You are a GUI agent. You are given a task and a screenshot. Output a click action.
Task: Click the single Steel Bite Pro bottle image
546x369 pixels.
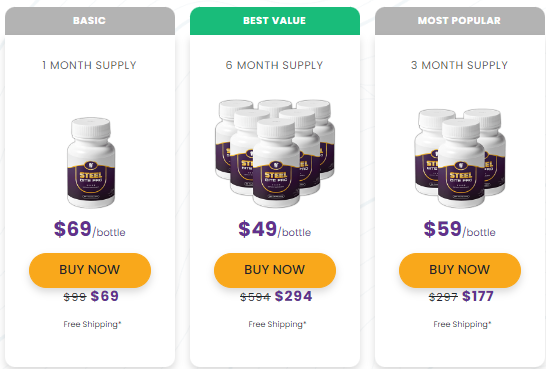pos(91,163)
